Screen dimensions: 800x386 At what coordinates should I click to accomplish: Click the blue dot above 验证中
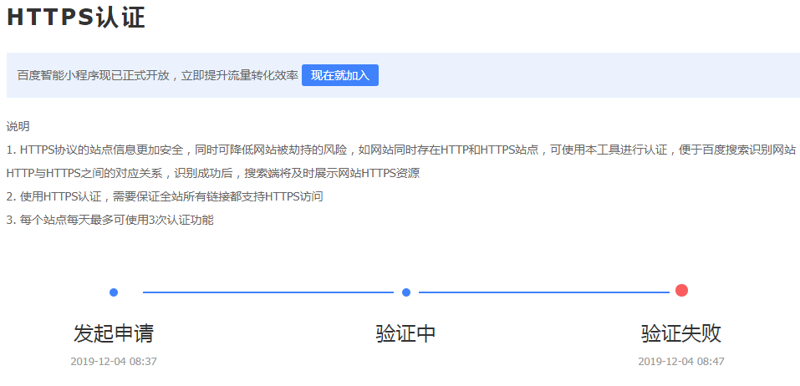pyautogui.click(x=406, y=292)
